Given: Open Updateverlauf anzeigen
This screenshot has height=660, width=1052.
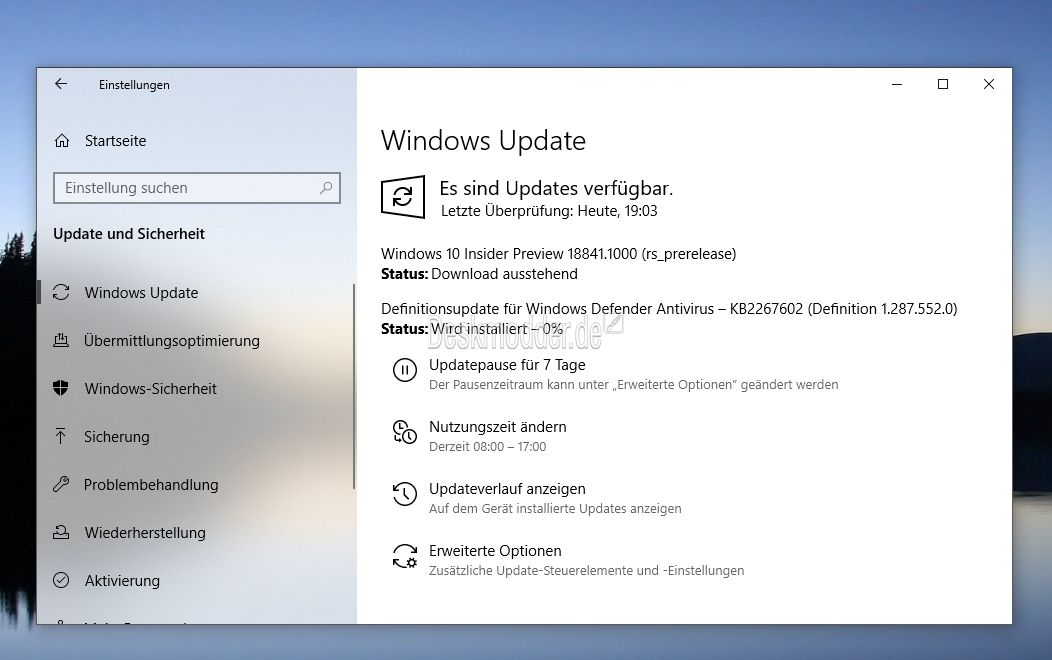Looking at the screenshot, I should tap(507, 489).
